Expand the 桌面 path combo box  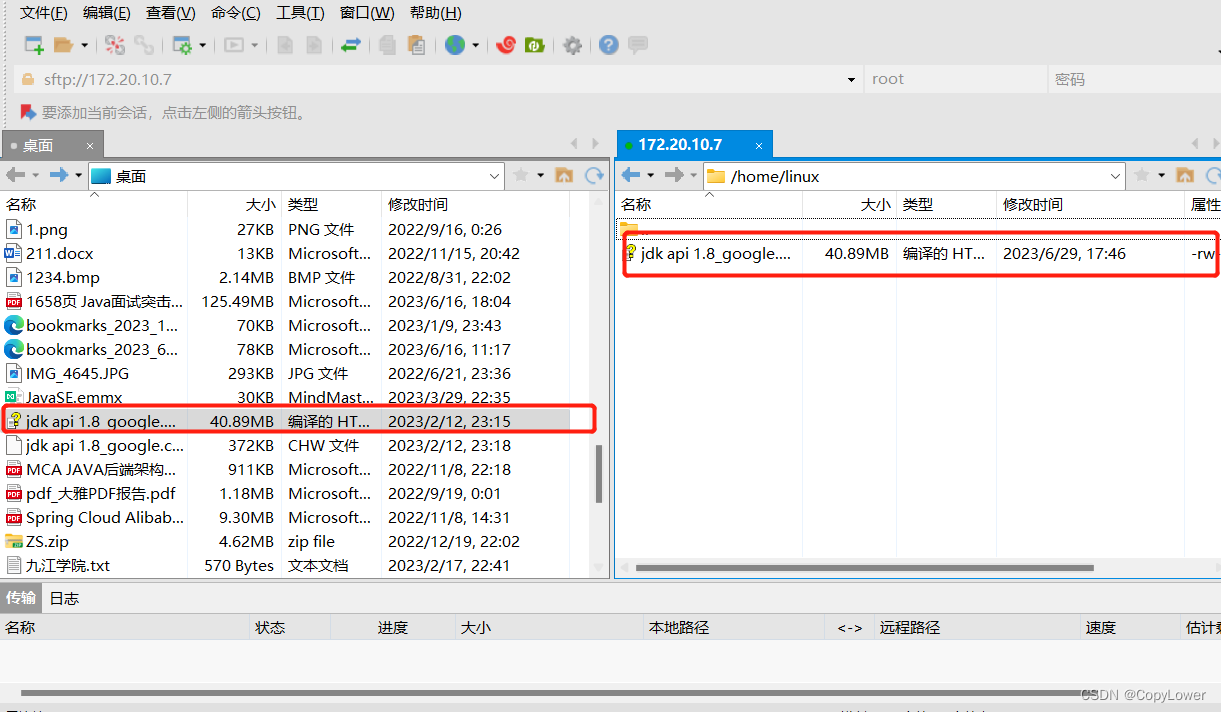pyautogui.click(x=495, y=176)
